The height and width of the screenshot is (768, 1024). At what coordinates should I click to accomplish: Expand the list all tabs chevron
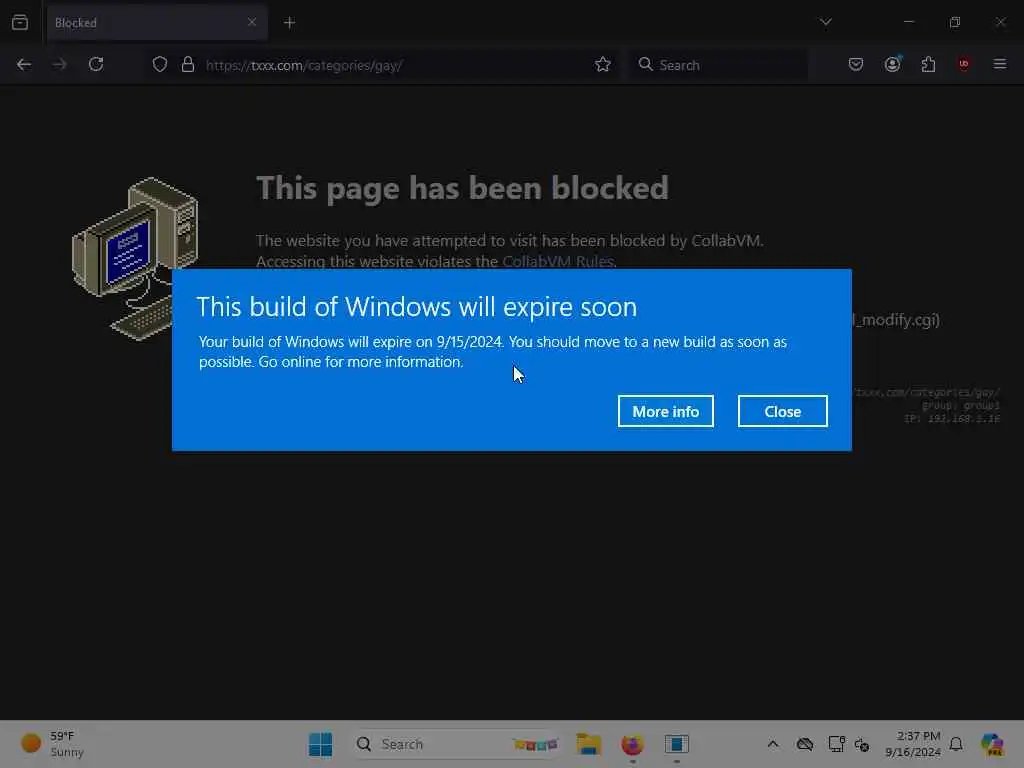(825, 22)
